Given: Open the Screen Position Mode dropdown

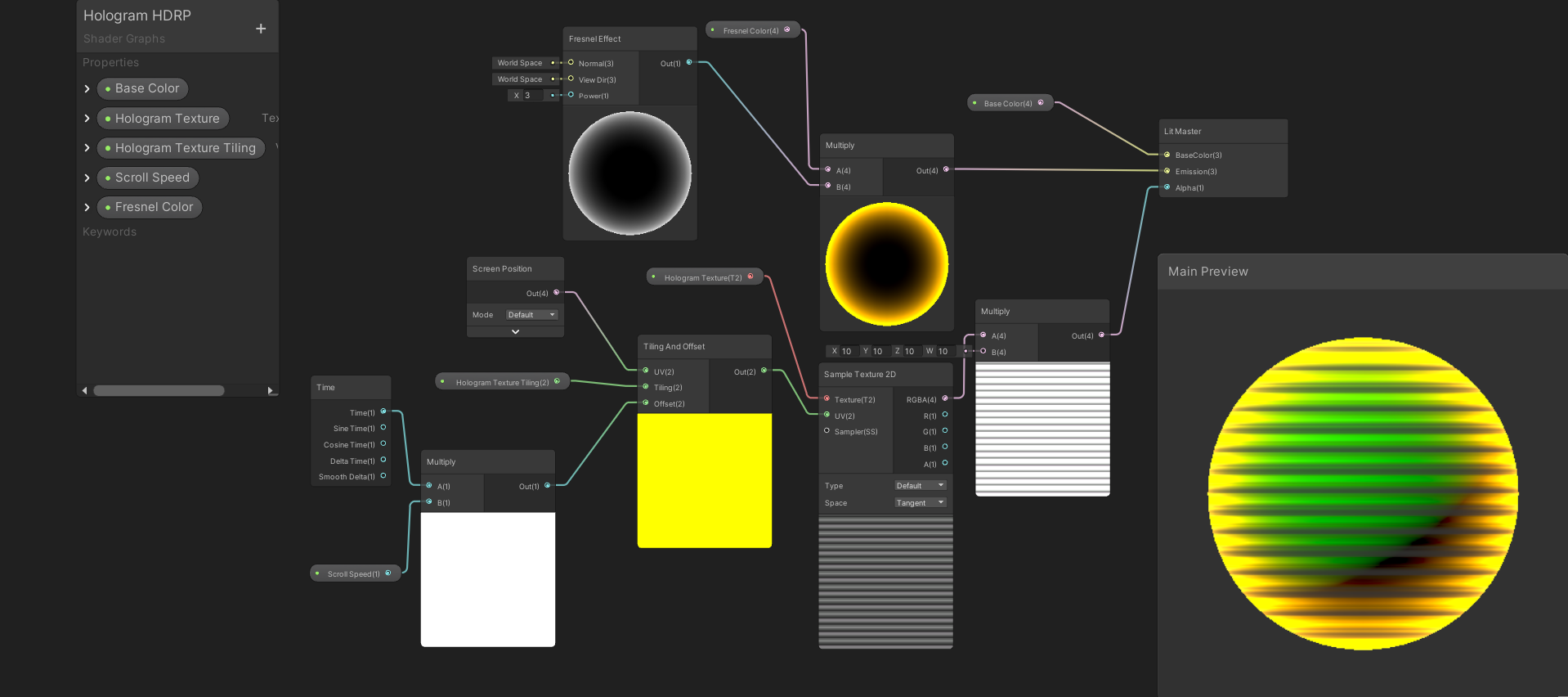Looking at the screenshot, I should (x=531, y=315).
